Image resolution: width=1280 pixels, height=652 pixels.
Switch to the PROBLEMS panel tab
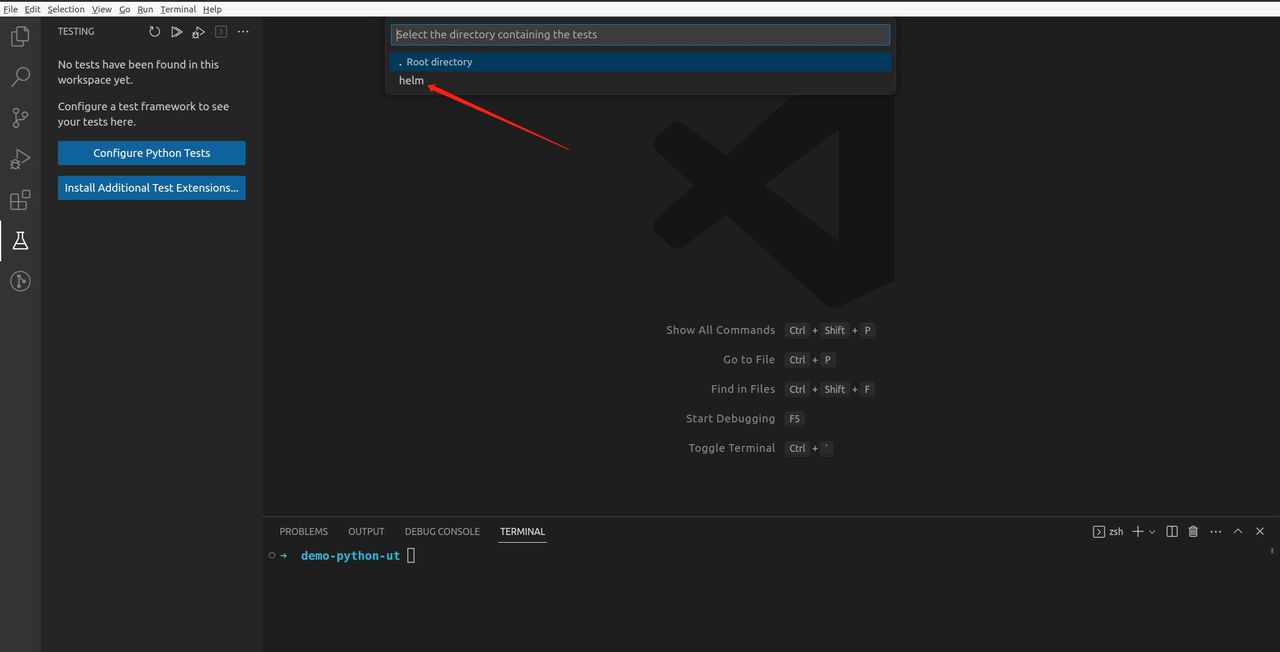pos(303,531)
